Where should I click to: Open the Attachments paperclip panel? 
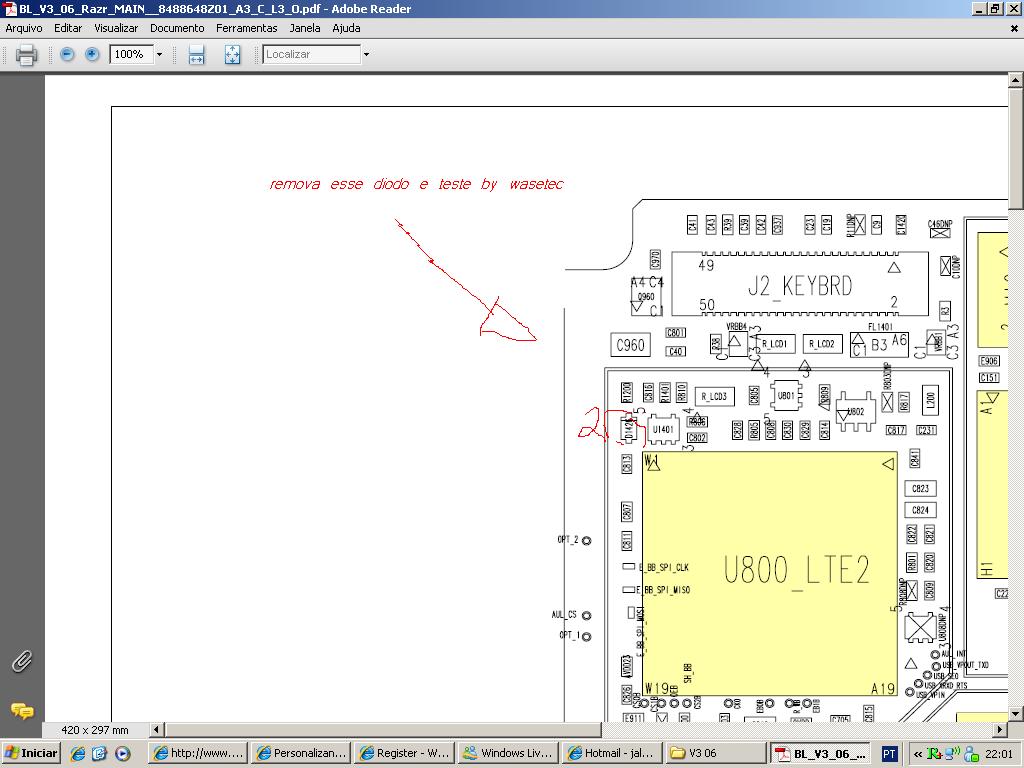click(x=21, y=661)
